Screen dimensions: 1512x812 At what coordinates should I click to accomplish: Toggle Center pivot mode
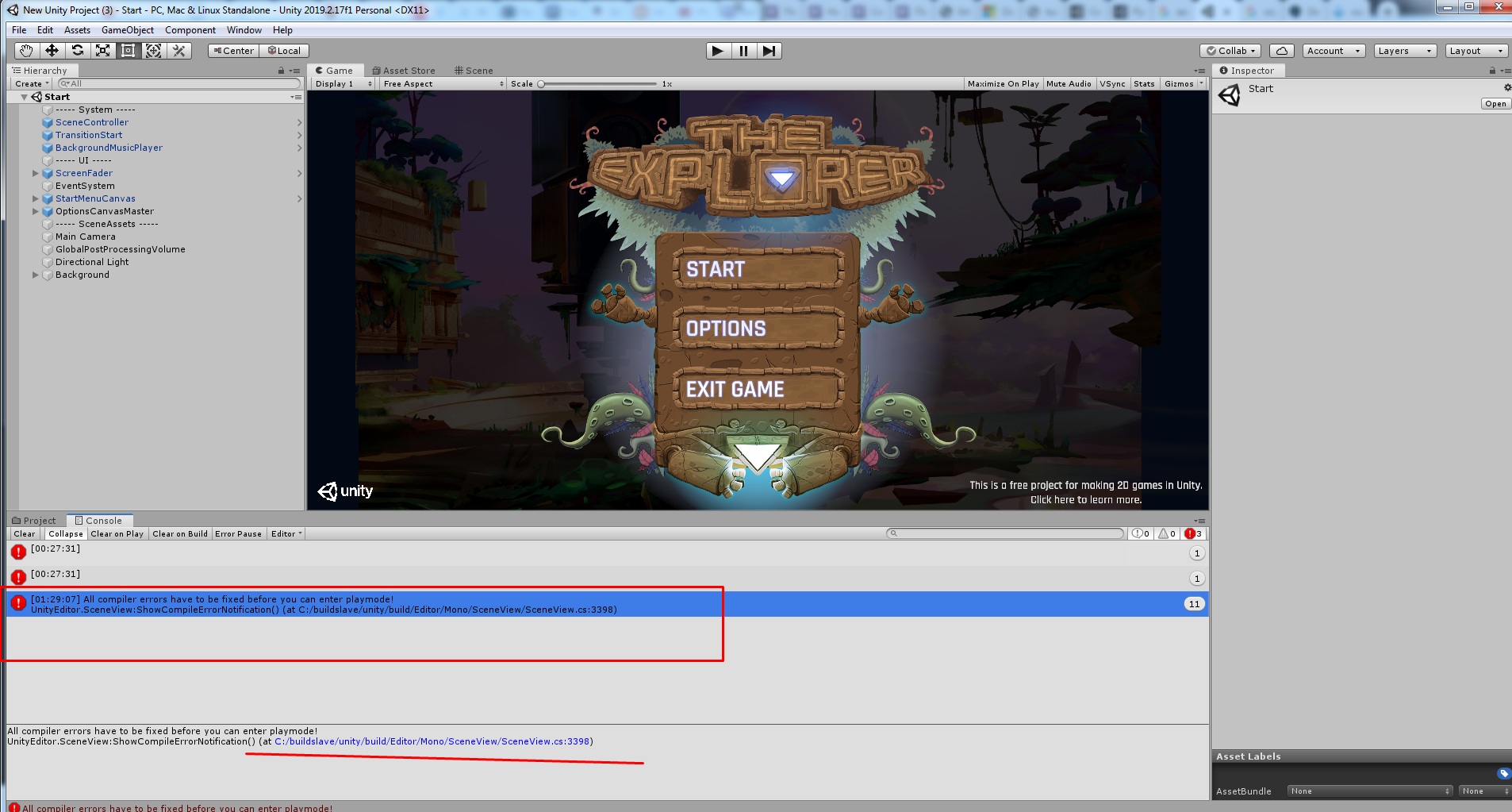[x=233, y=51]
